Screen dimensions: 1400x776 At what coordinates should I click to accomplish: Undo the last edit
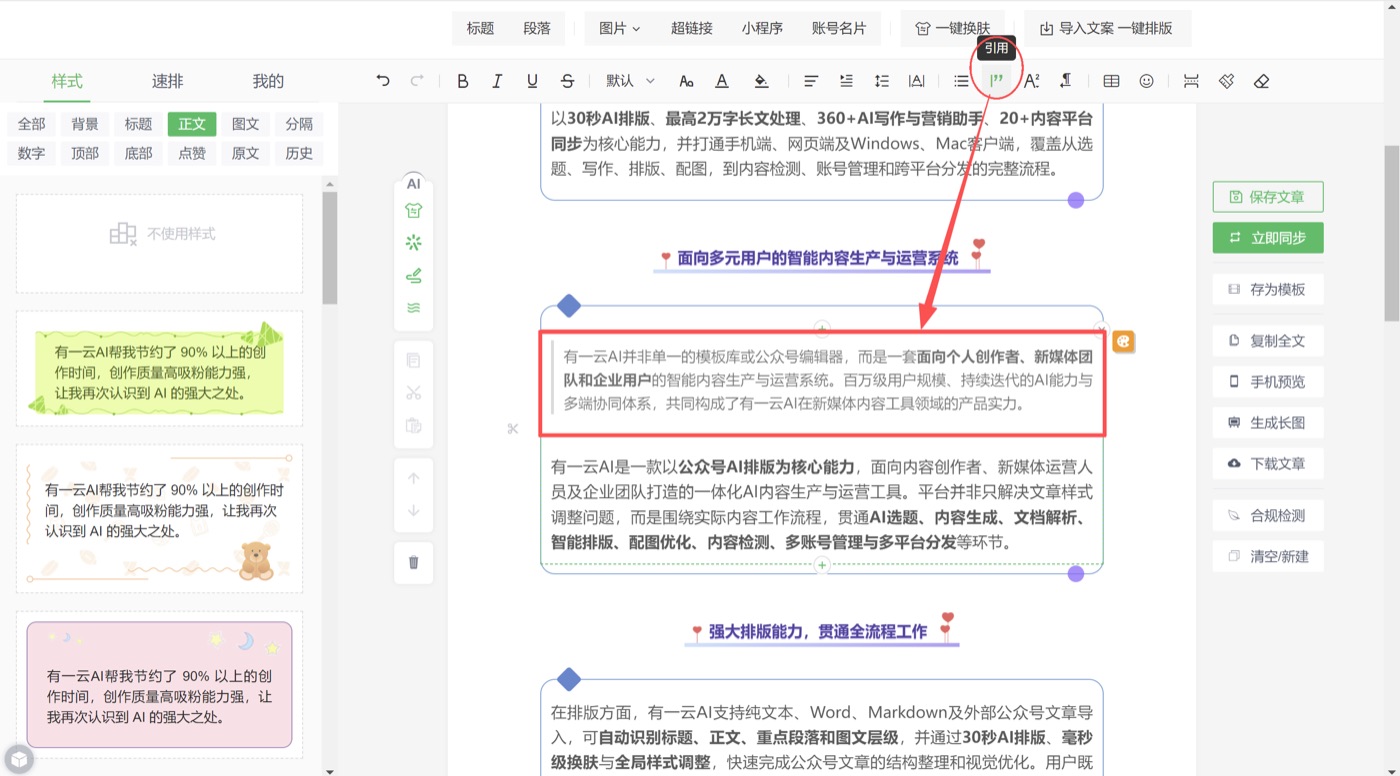coord(383,81)
